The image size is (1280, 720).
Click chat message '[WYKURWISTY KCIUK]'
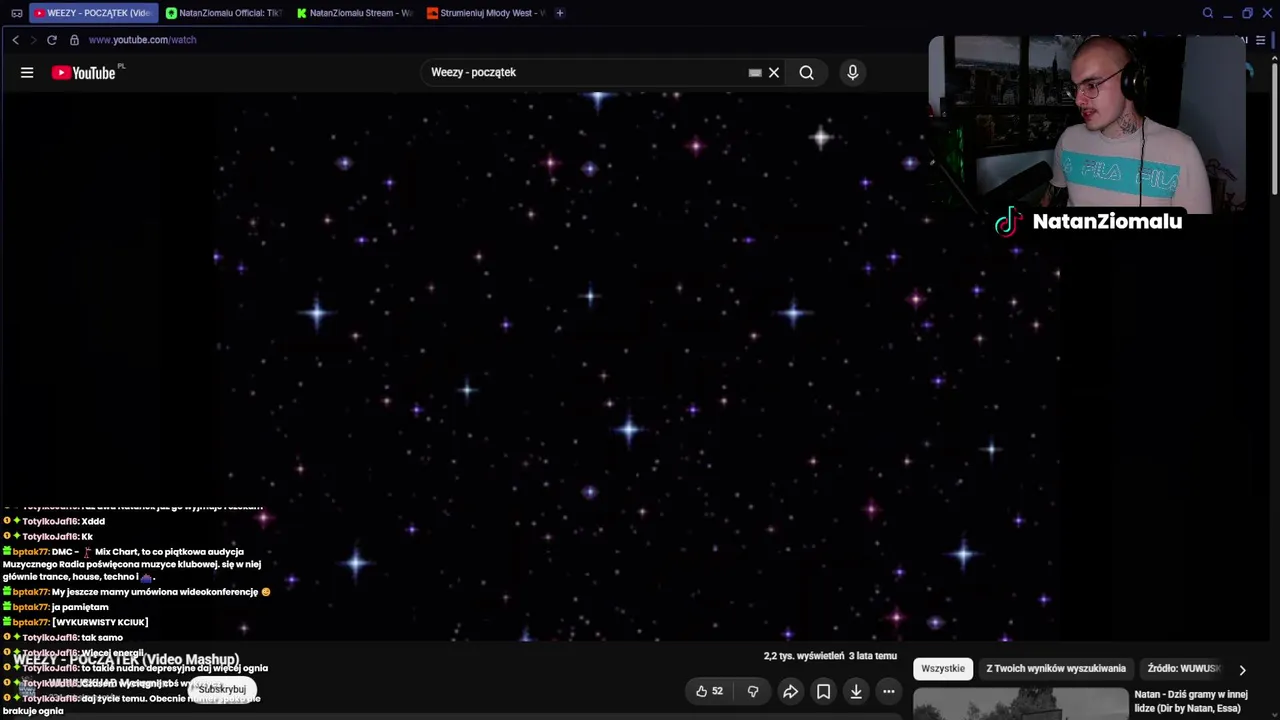point(100,622)
